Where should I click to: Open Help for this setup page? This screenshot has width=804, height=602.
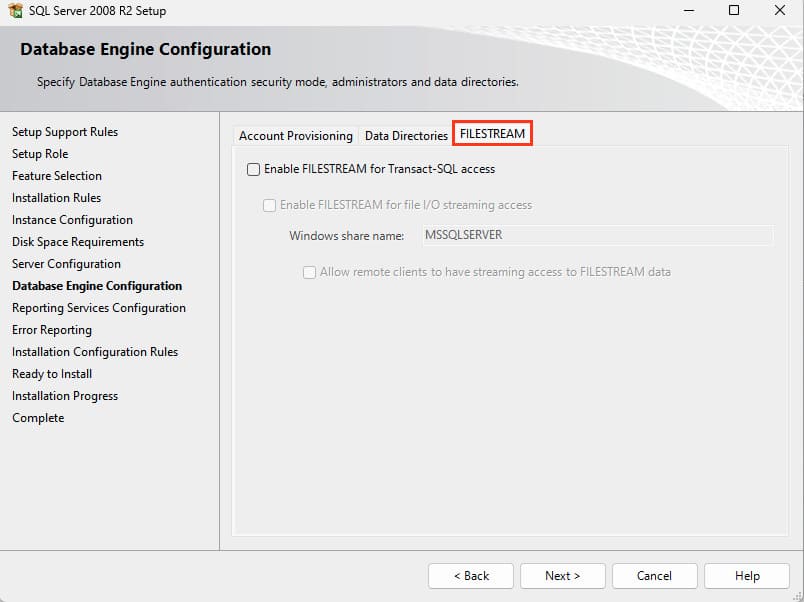coord(747,576)
